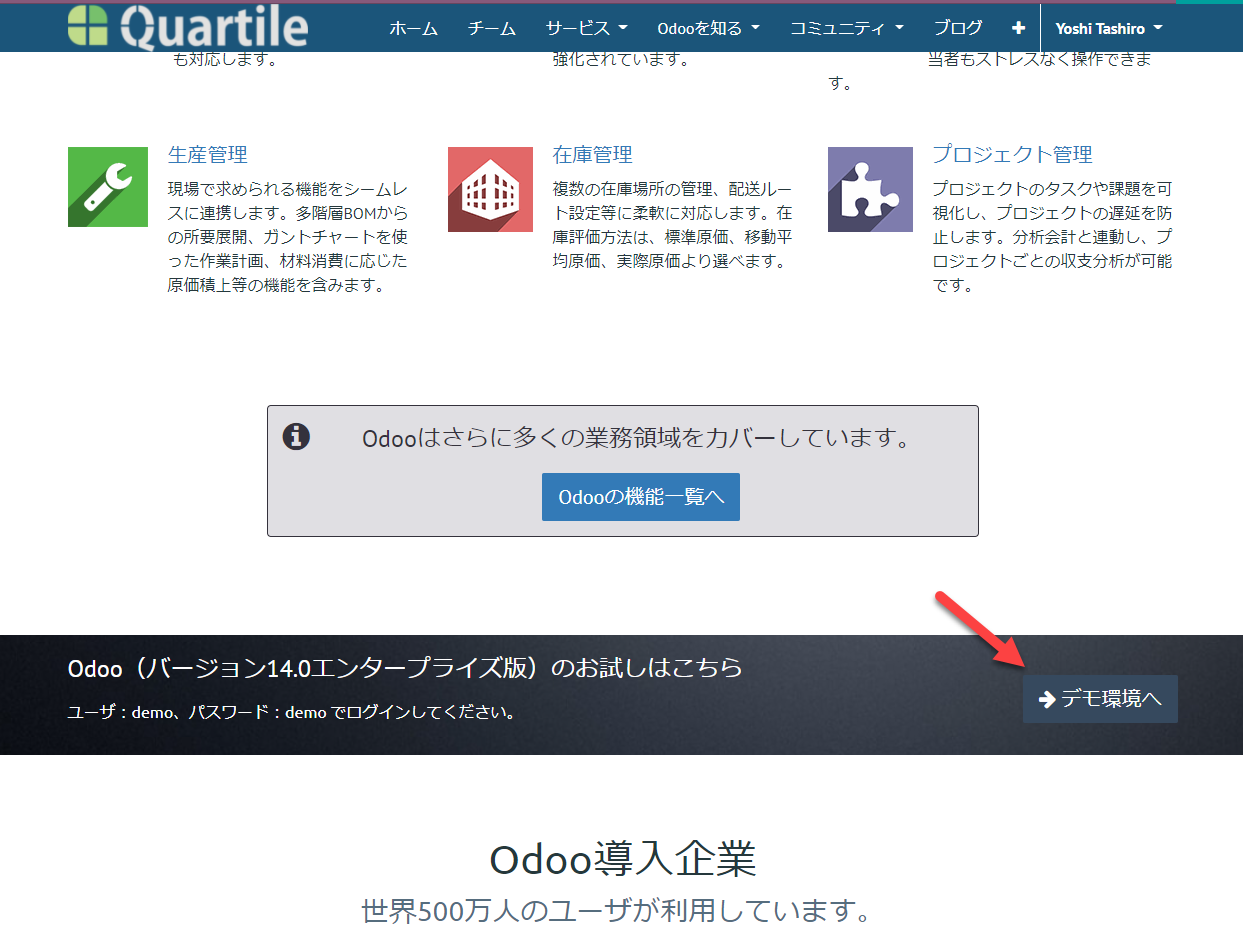Click the demo login instructions text
This screenshot has width=1243, height=927.
point(292,713)
